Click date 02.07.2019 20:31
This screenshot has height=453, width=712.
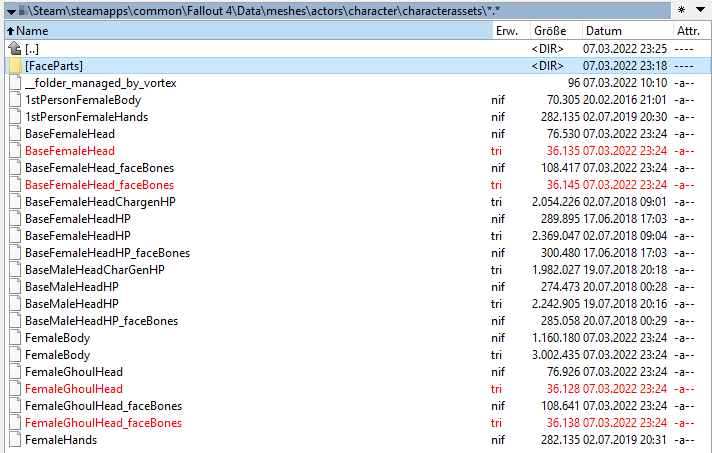click(625, 440)
